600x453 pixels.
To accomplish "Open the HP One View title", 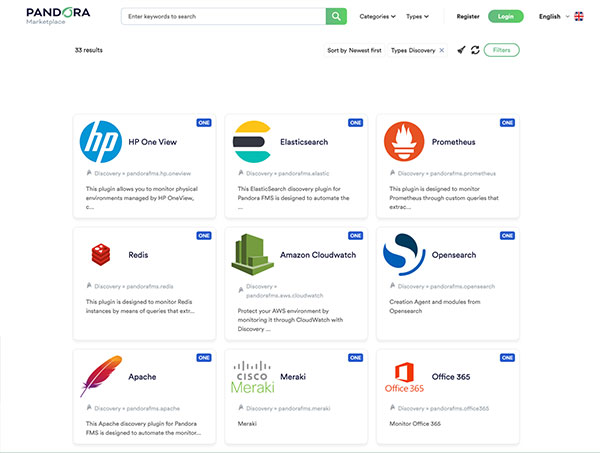I will pyautogui.click(x=153, y=142).
